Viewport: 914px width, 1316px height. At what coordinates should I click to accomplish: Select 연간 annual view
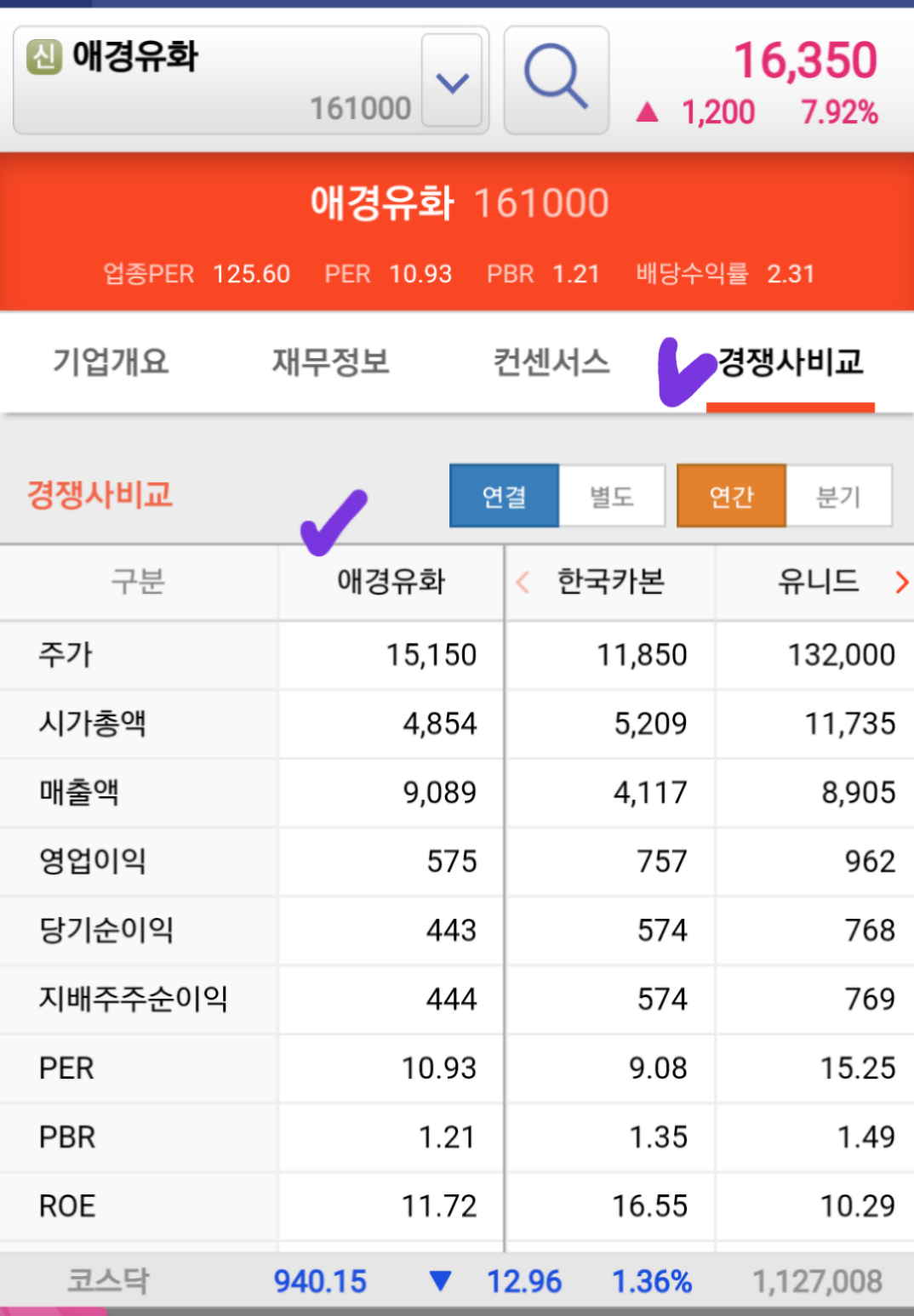pos(731,496)
